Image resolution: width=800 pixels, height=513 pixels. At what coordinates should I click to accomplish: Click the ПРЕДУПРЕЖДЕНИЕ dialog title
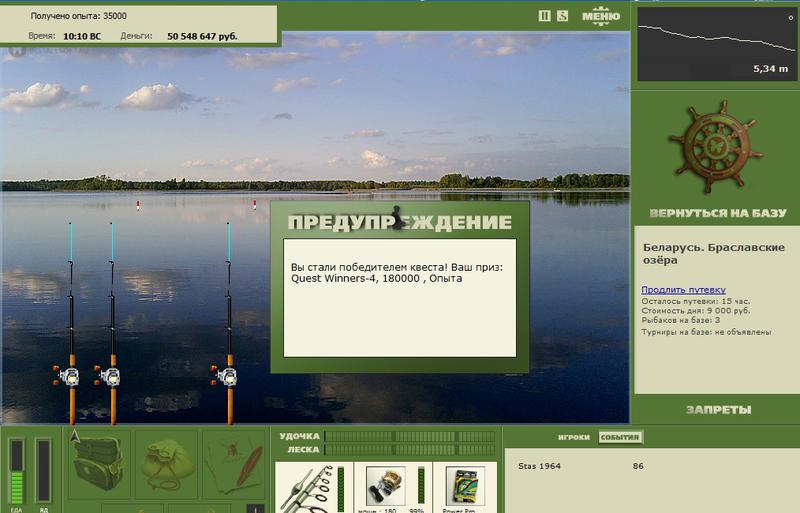point(399,222)
